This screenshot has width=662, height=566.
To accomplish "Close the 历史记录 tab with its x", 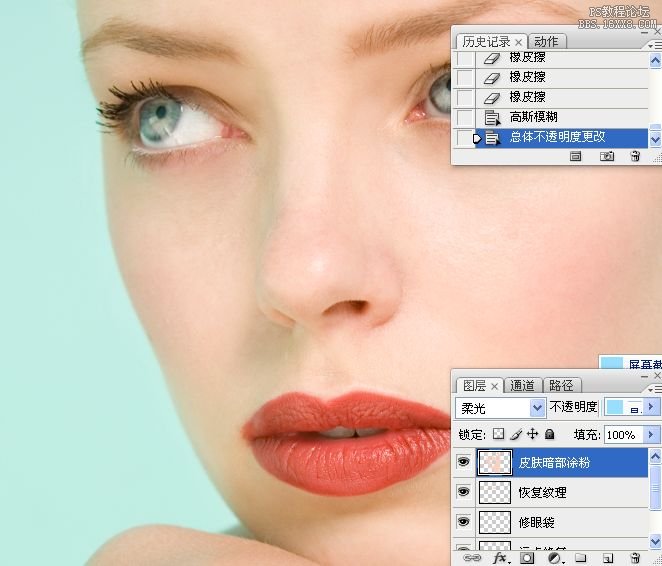I will click(518, 42).
